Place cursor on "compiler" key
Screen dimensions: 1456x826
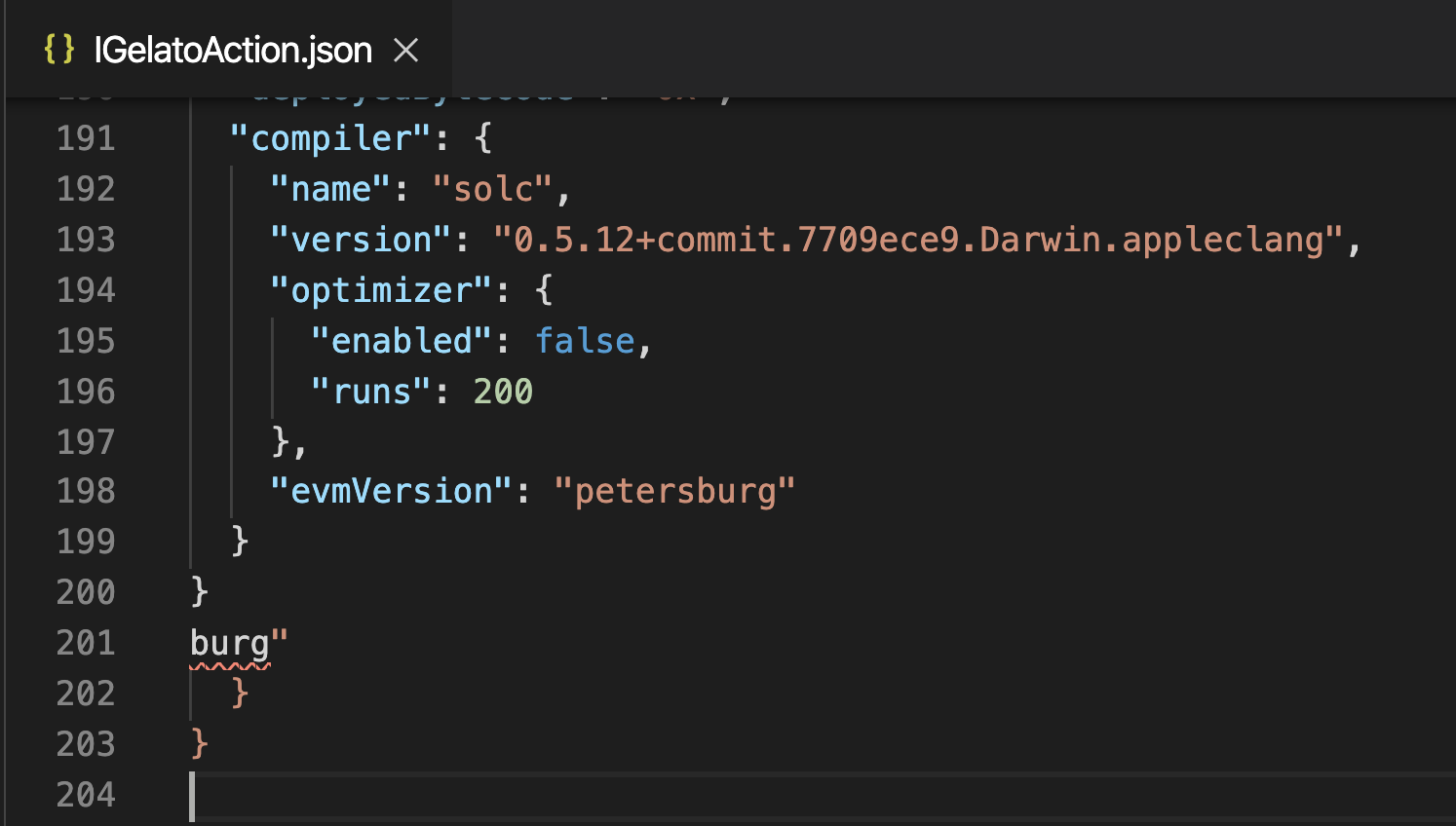point(330,138)
